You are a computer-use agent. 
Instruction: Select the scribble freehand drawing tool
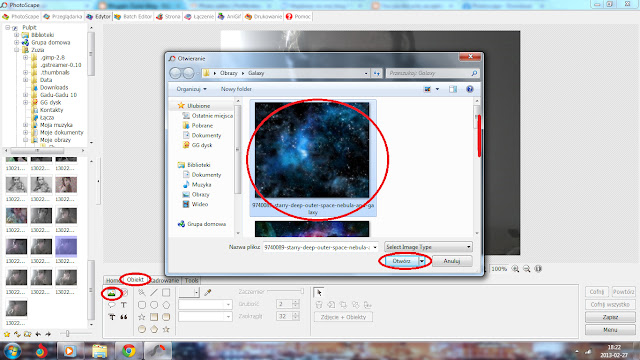142,292
